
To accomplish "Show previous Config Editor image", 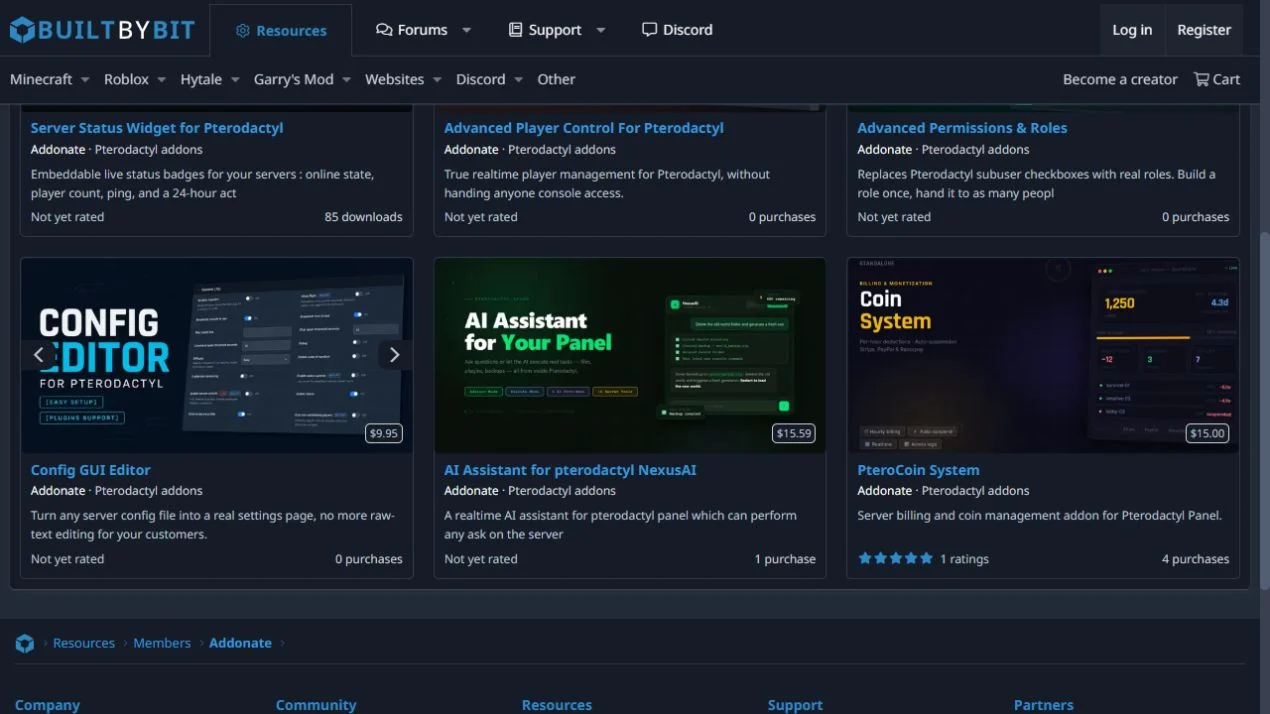I will coord(39,354).
